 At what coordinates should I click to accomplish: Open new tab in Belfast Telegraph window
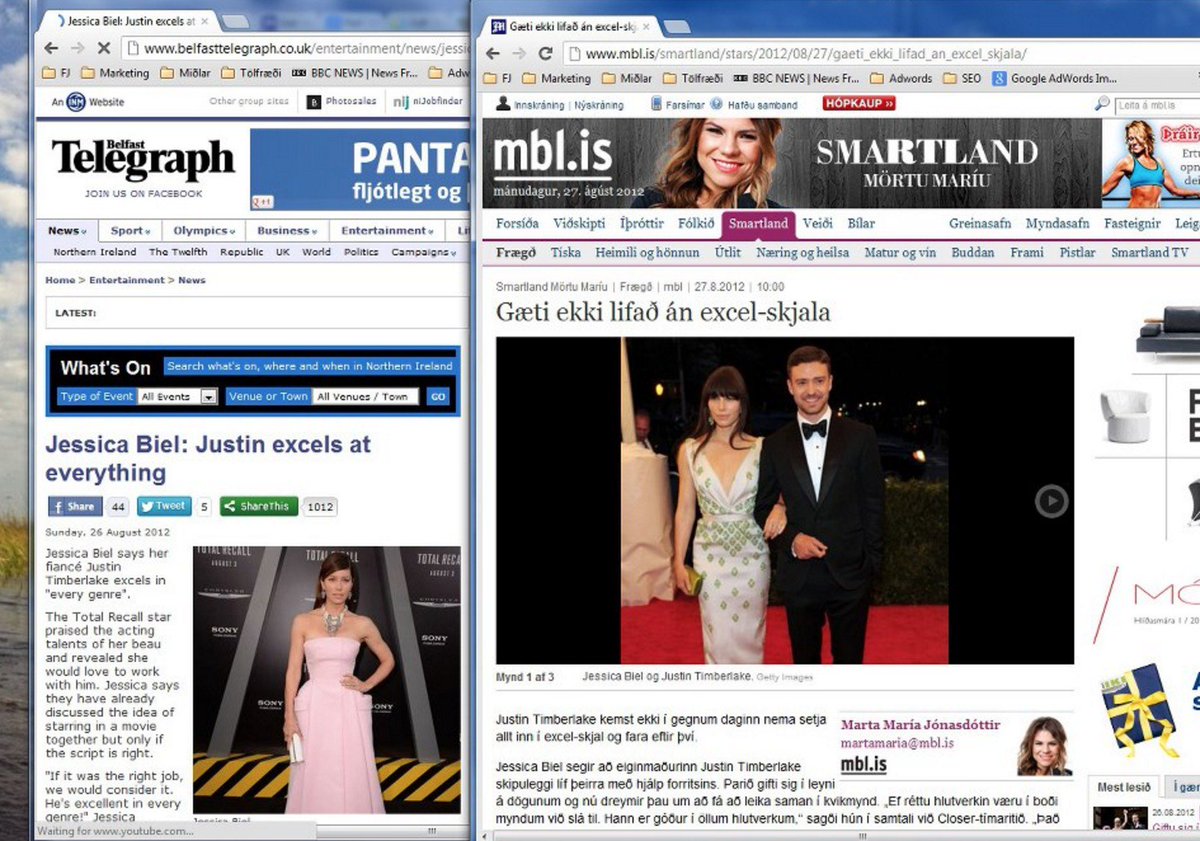[234, 21]
